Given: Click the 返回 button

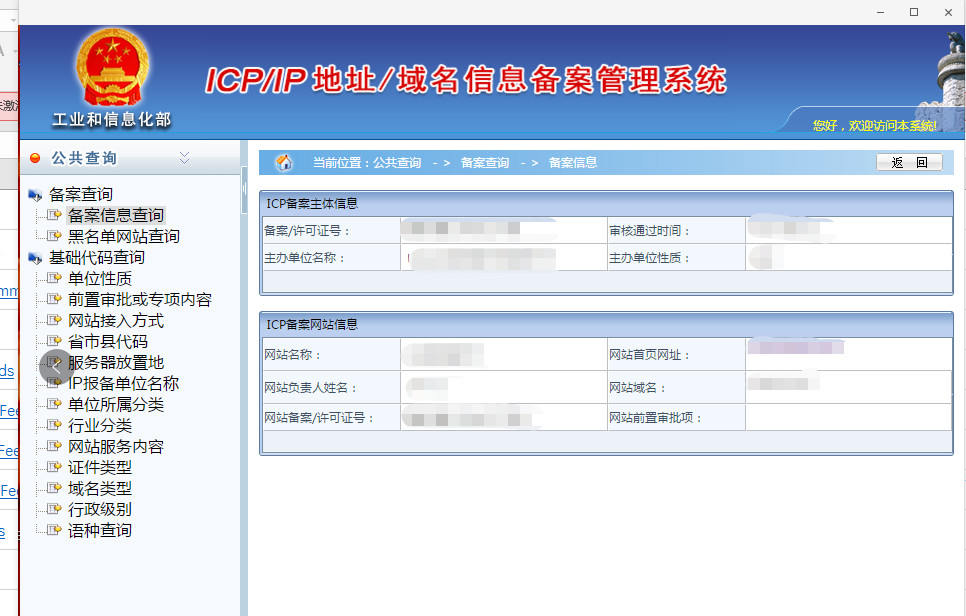Looking at the screenshot, I should click(x=909, y=162).
